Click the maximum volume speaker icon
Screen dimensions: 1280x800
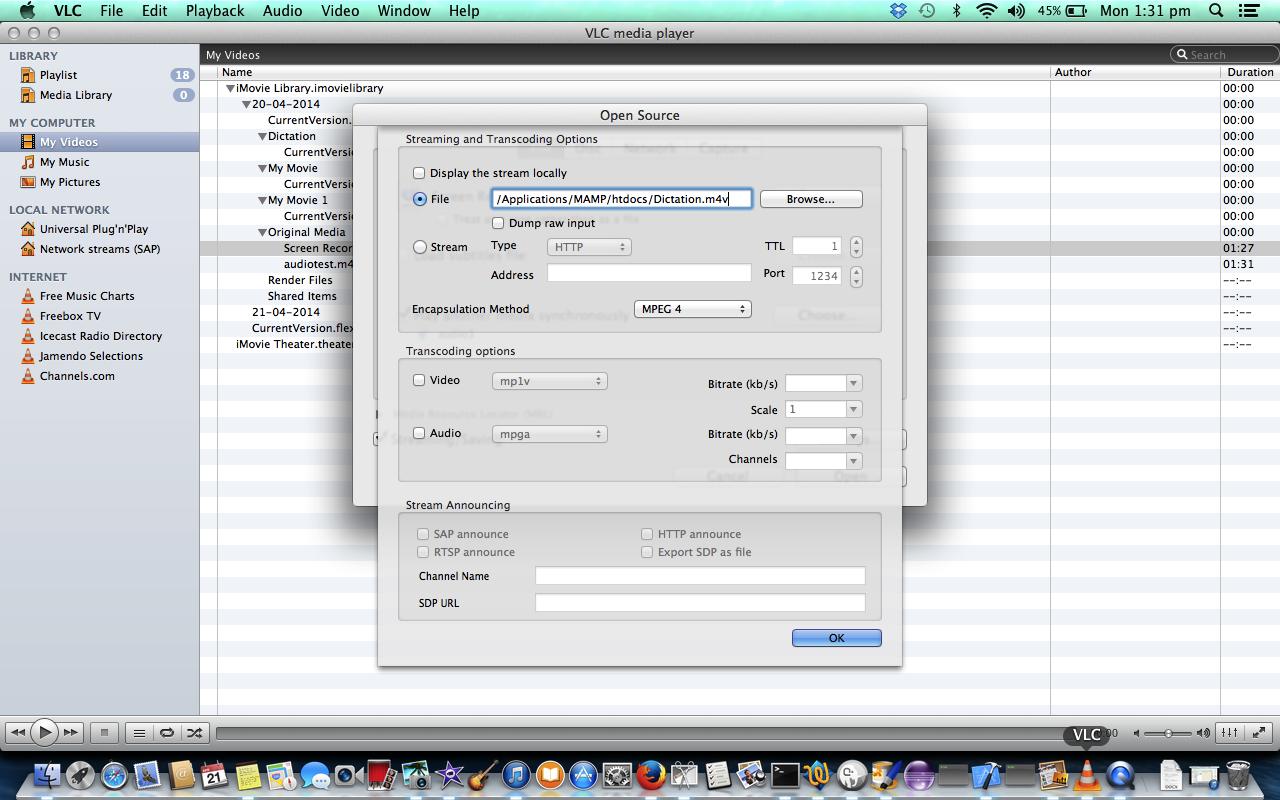point(1205,733)
